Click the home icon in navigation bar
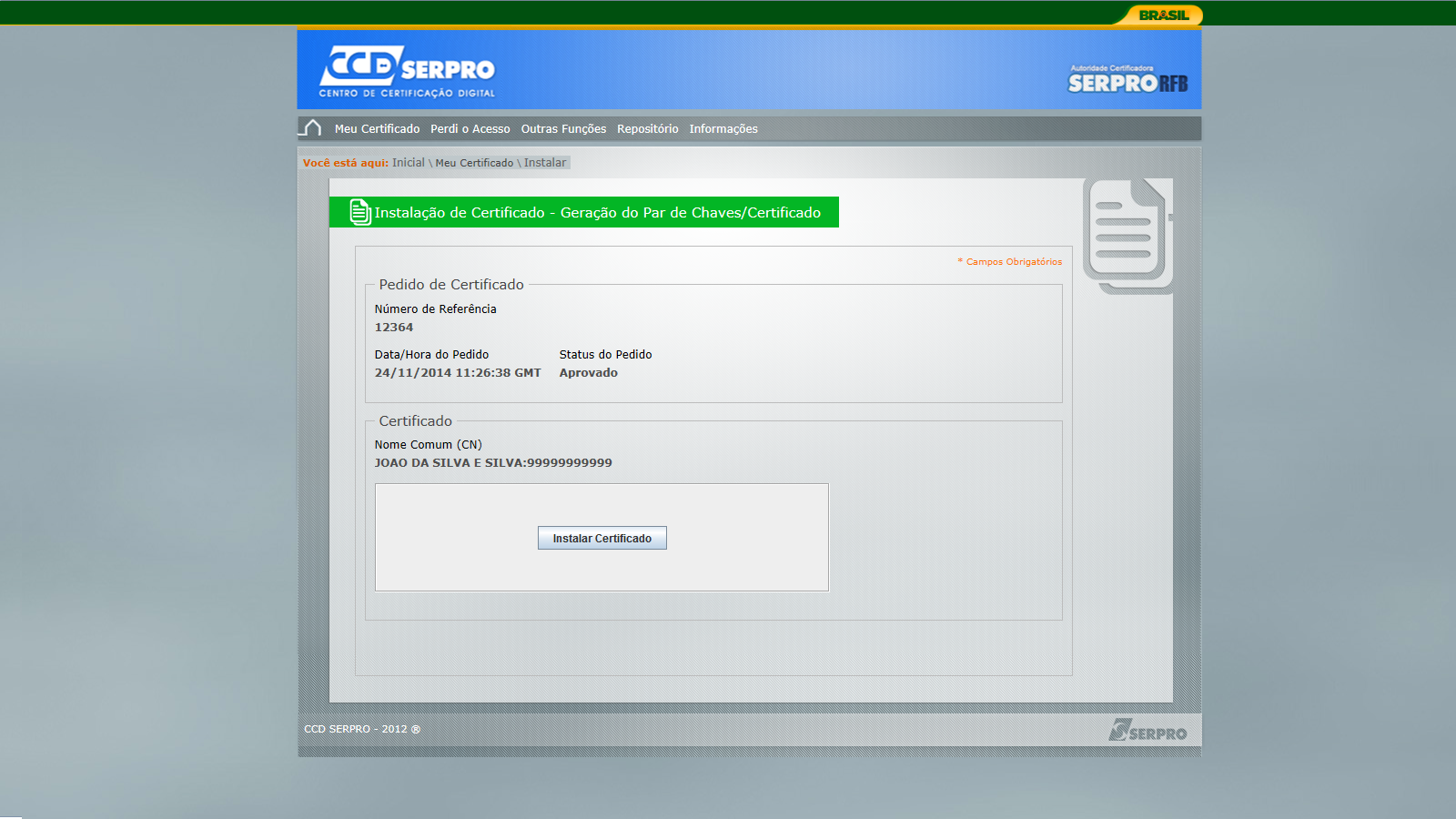The image size is (1456, 819). click(x=311, y=128)
